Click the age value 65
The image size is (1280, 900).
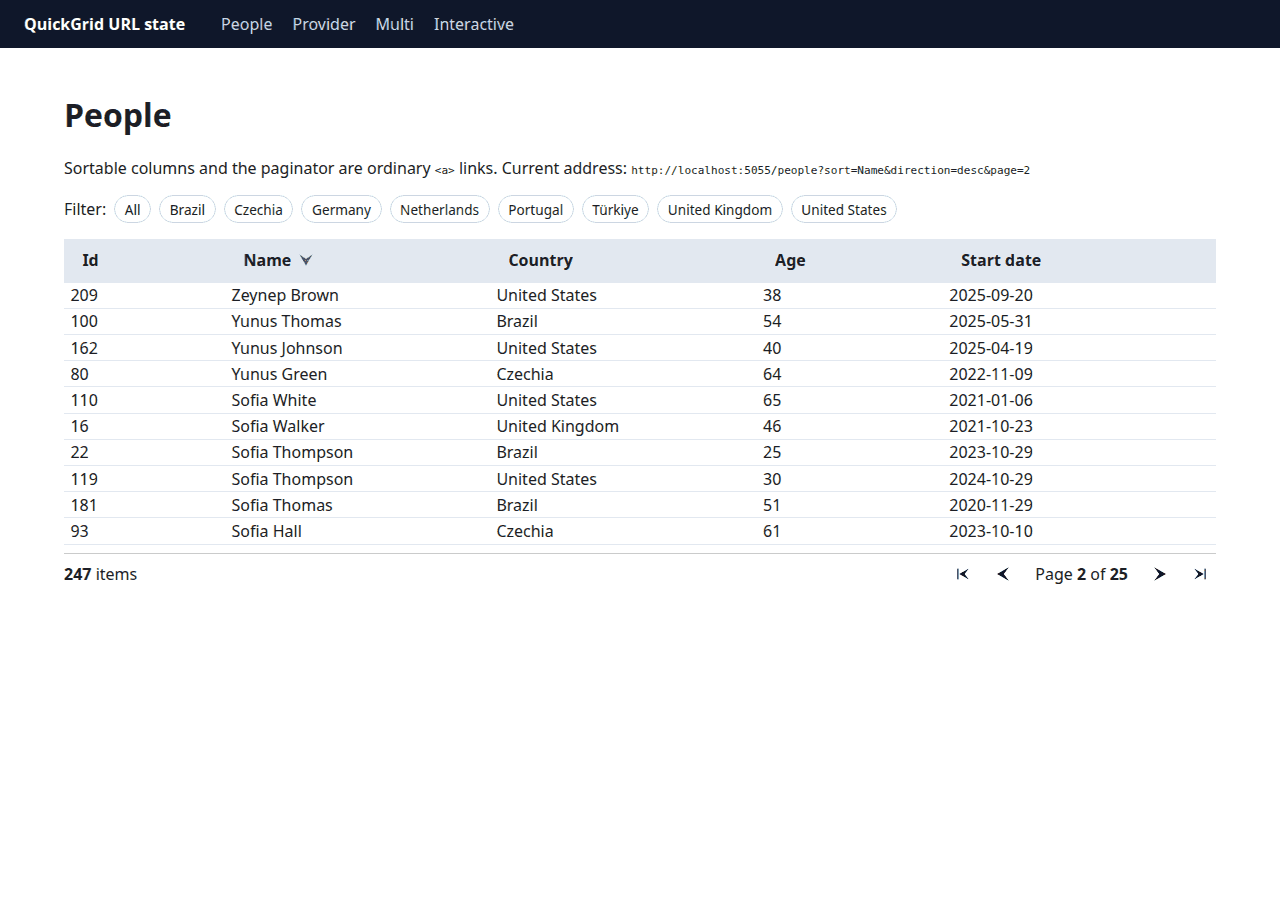click(x=772, y=400)
